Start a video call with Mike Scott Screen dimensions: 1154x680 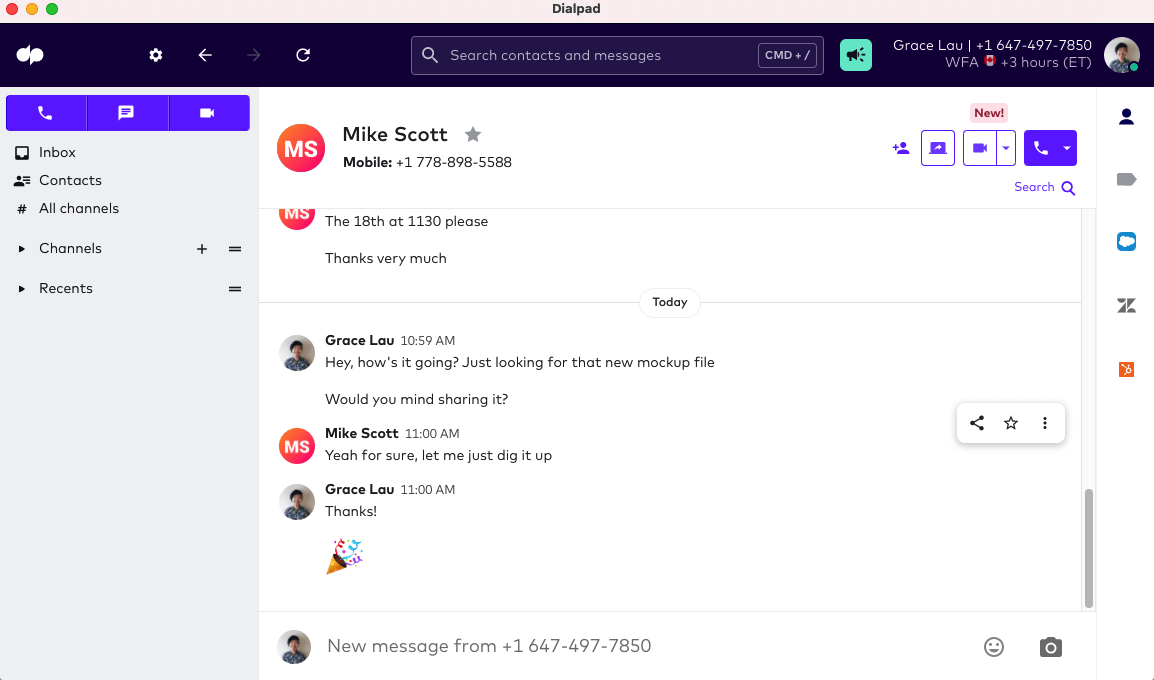tap(980, 148)
